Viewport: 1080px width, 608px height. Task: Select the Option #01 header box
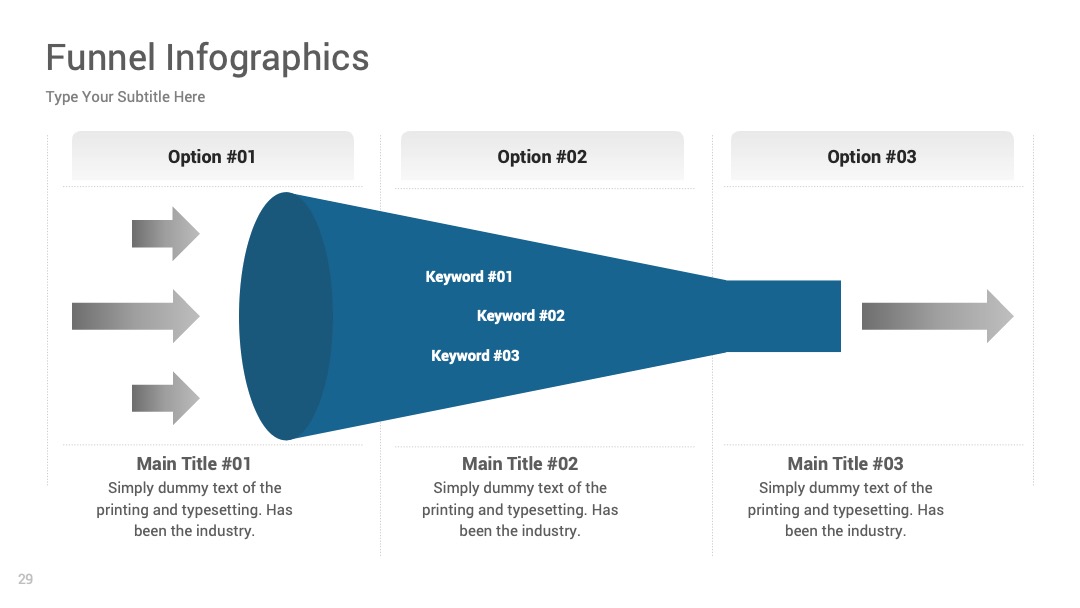(213, 156)
